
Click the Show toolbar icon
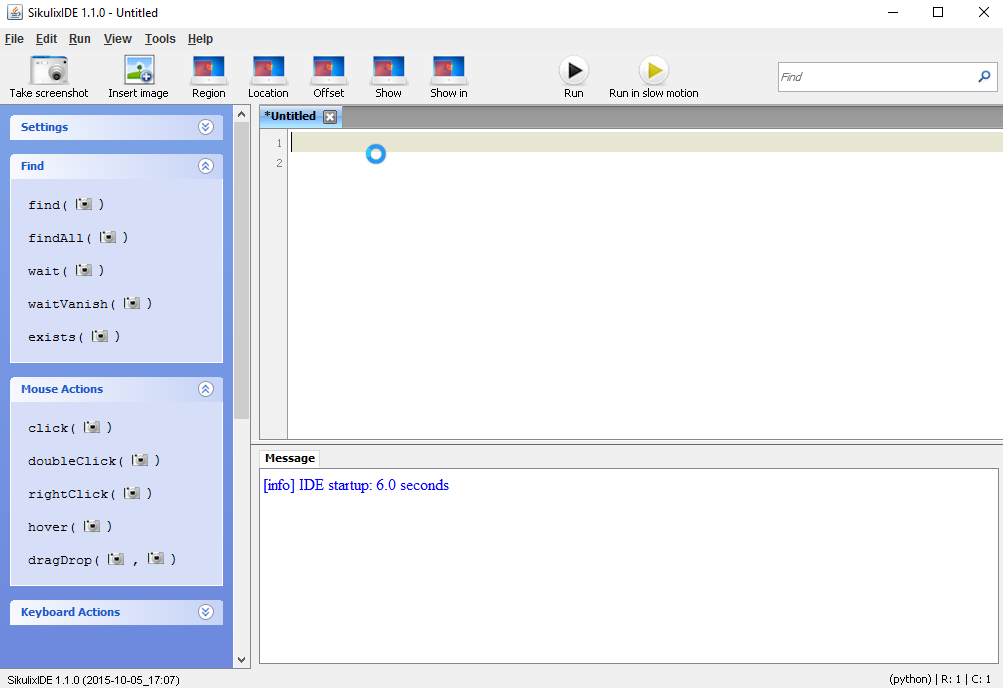388,70
